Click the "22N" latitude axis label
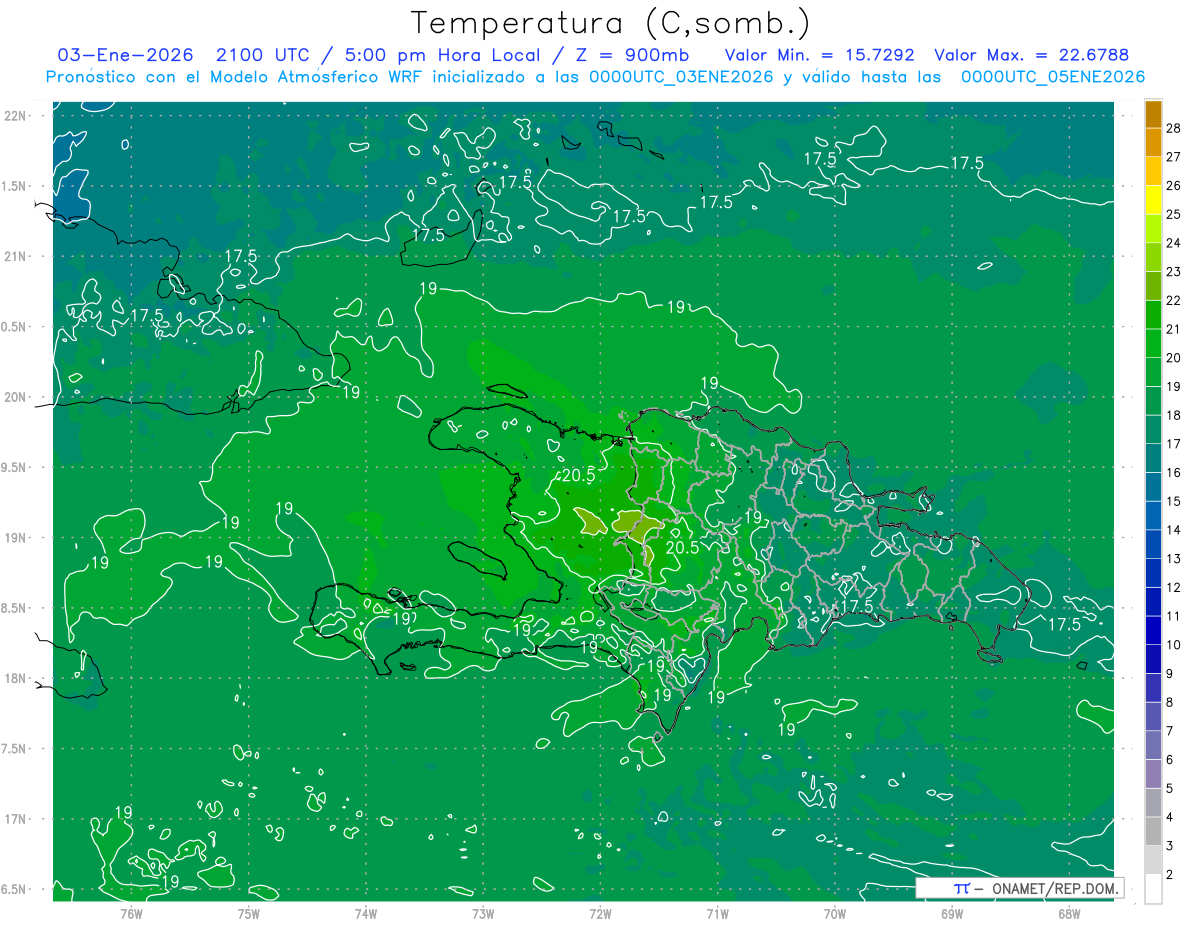The image size is (1200, 927). (x=15, y=115)
